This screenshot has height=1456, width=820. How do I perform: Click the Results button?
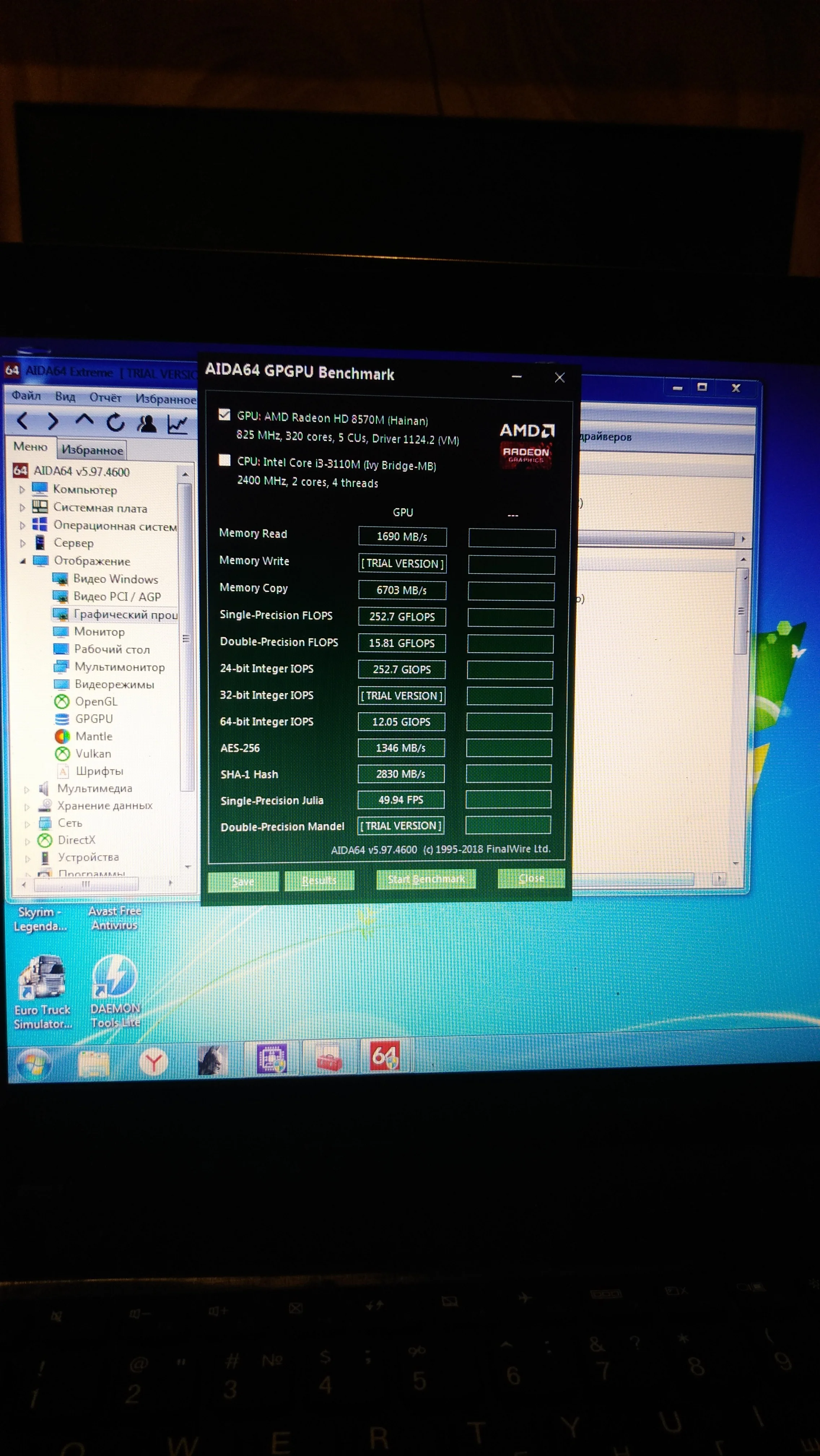(x=319, y=880)
